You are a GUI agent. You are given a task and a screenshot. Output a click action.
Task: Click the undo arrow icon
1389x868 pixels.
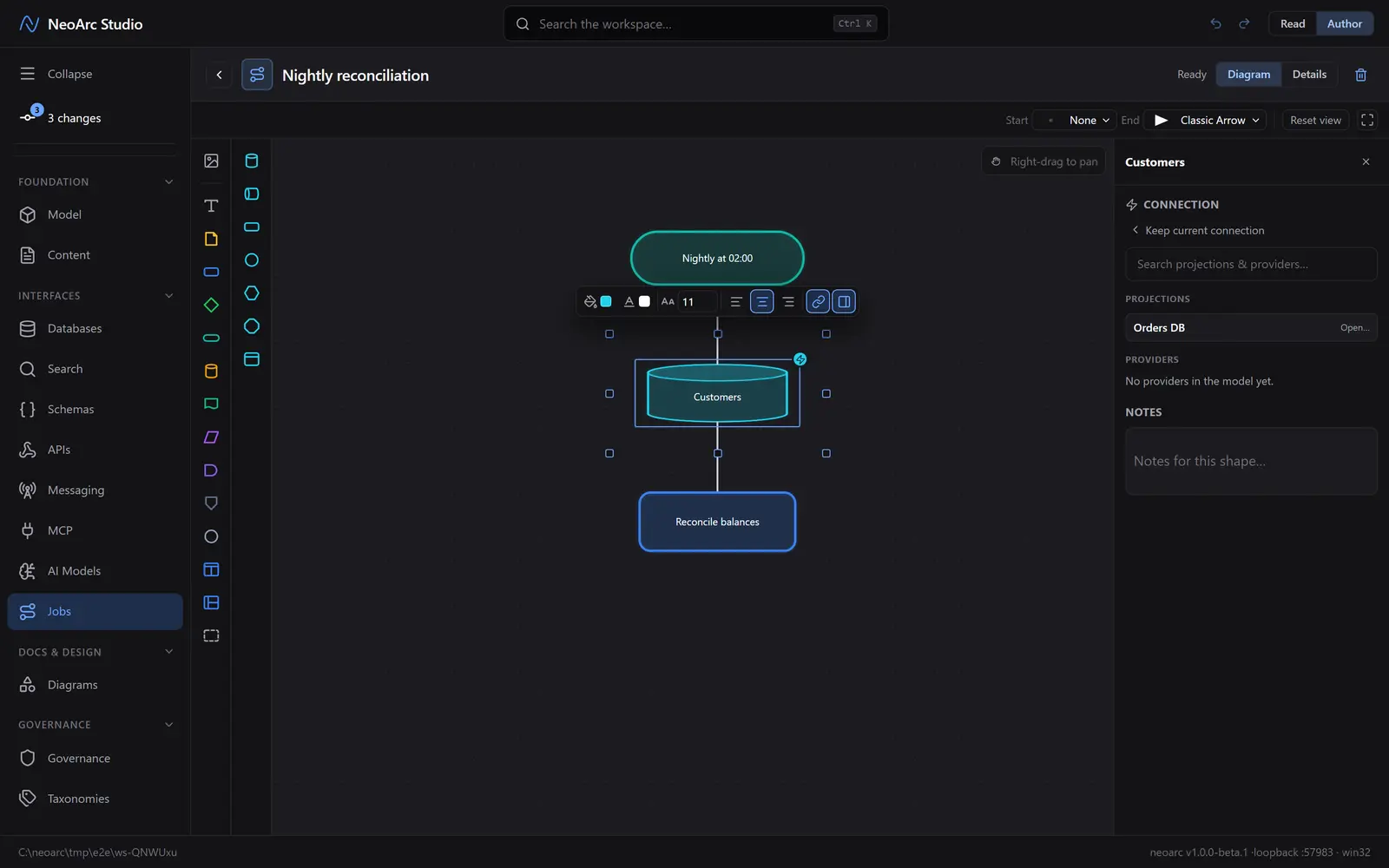1215,23
